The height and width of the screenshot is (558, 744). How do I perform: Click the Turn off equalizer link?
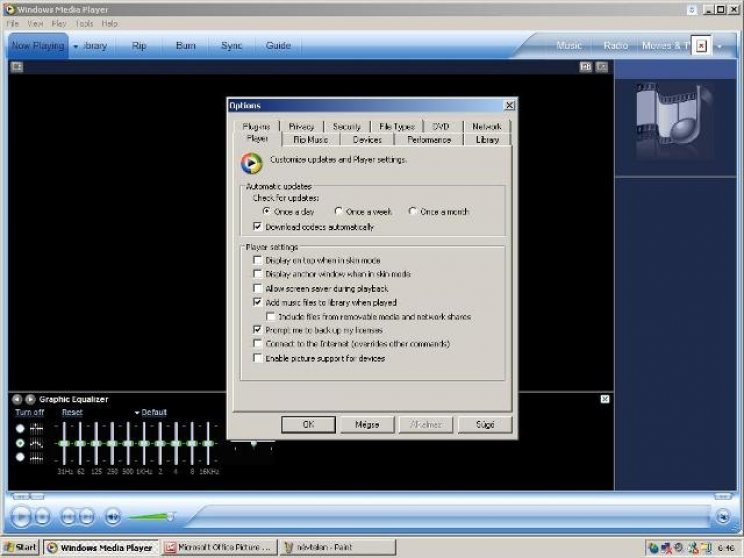point(29,412)
